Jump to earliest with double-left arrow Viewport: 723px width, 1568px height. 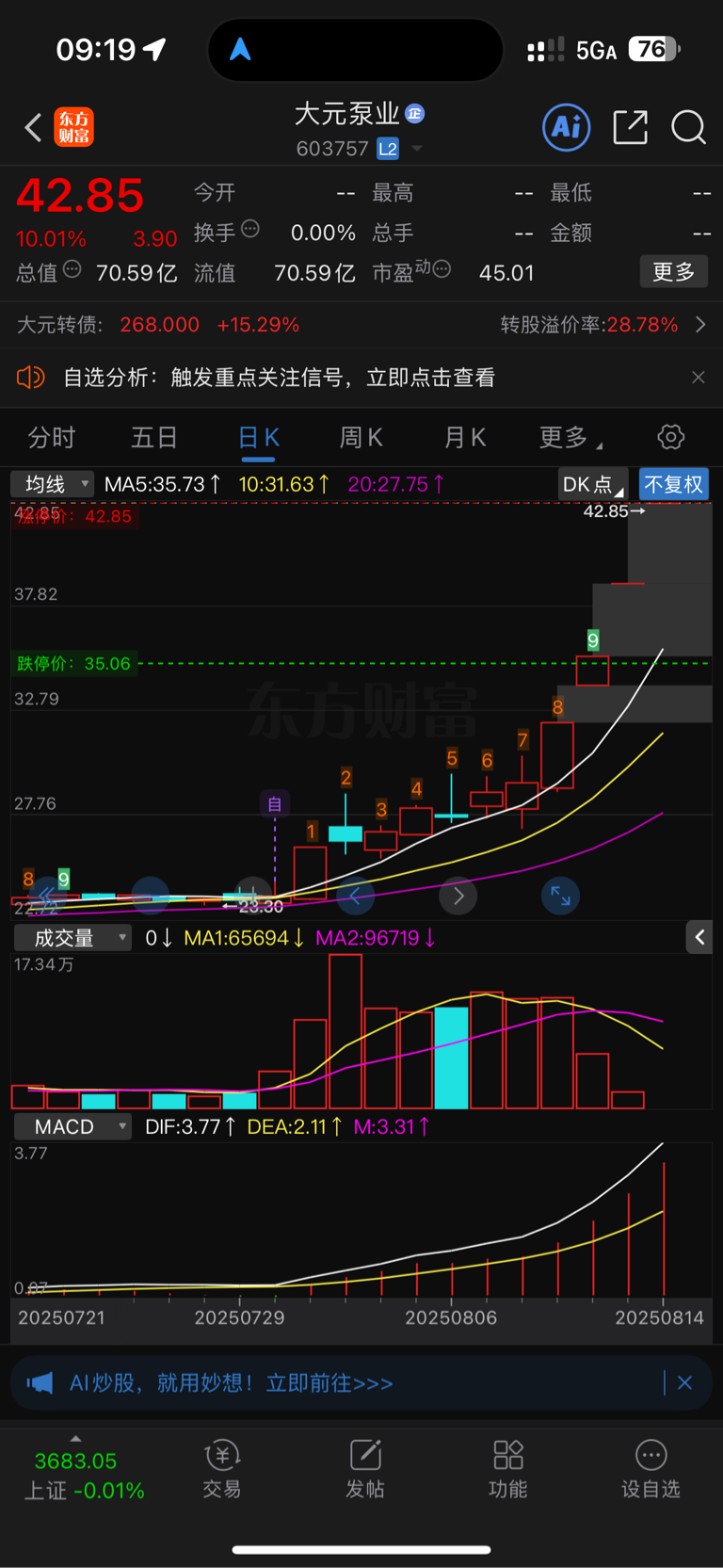[x=46, y=896]
